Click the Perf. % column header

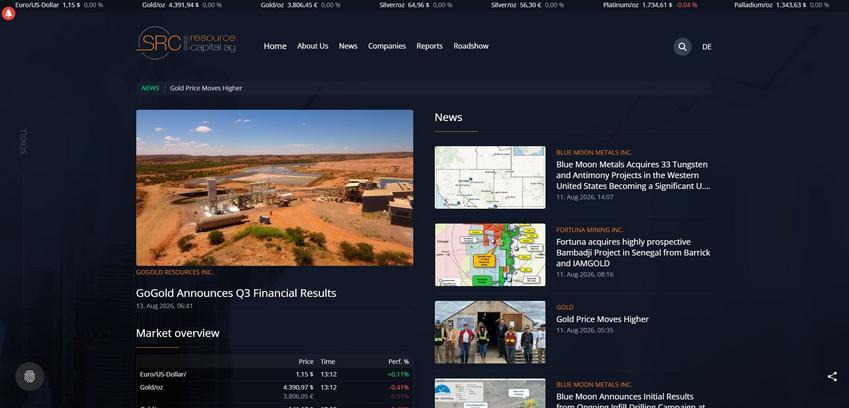click(x=399, y=361)
